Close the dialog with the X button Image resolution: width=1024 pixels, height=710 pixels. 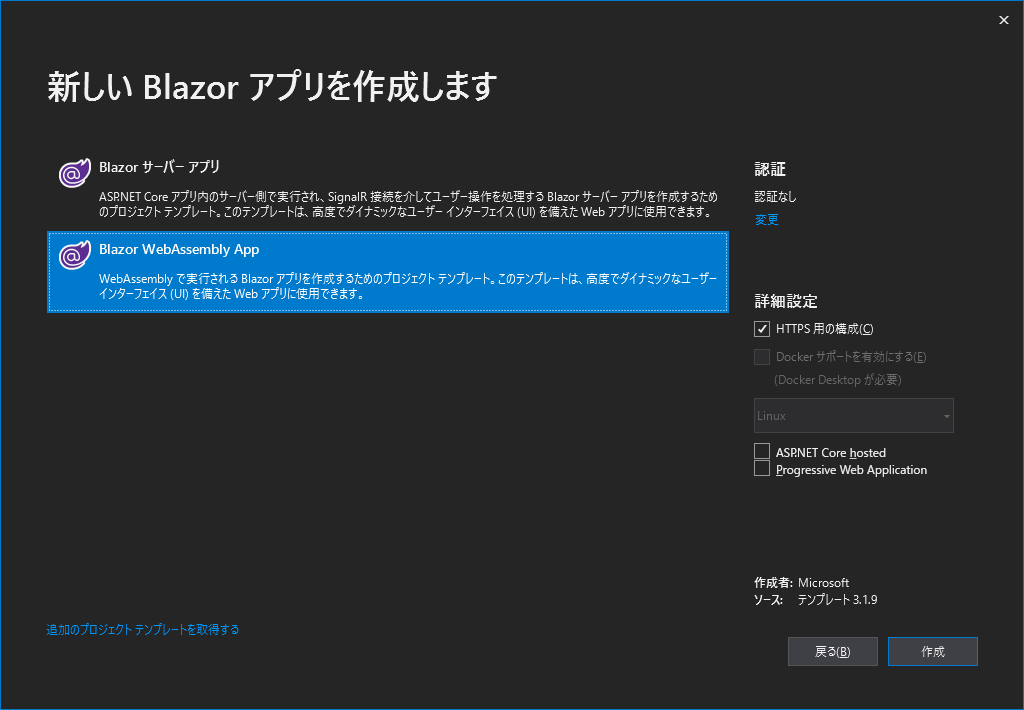tap(1004, 20)
